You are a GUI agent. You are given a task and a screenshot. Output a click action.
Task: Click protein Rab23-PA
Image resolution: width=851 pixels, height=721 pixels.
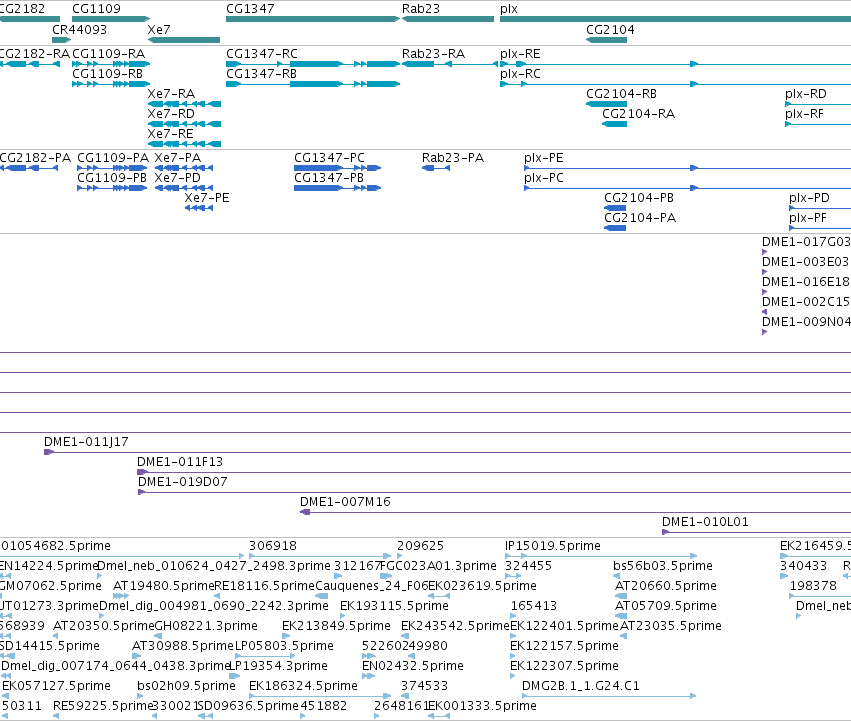[436, 168]
